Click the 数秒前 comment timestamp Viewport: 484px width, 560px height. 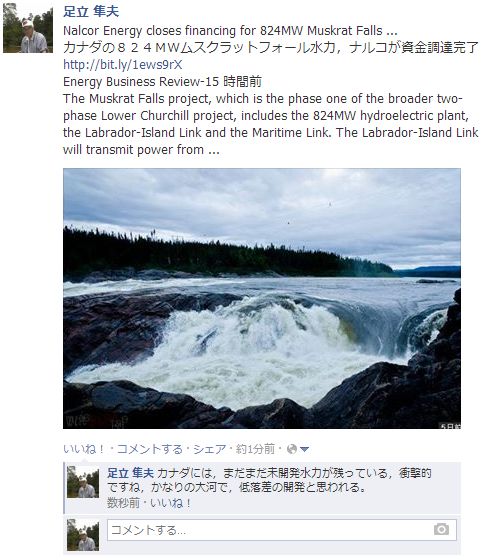coord(123,503)
